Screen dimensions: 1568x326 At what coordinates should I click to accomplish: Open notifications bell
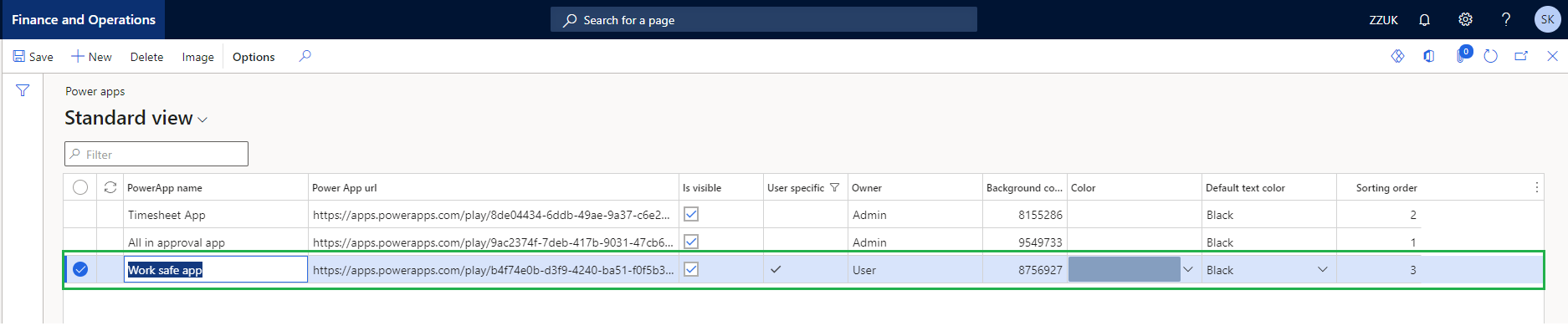click(1424, 20)
